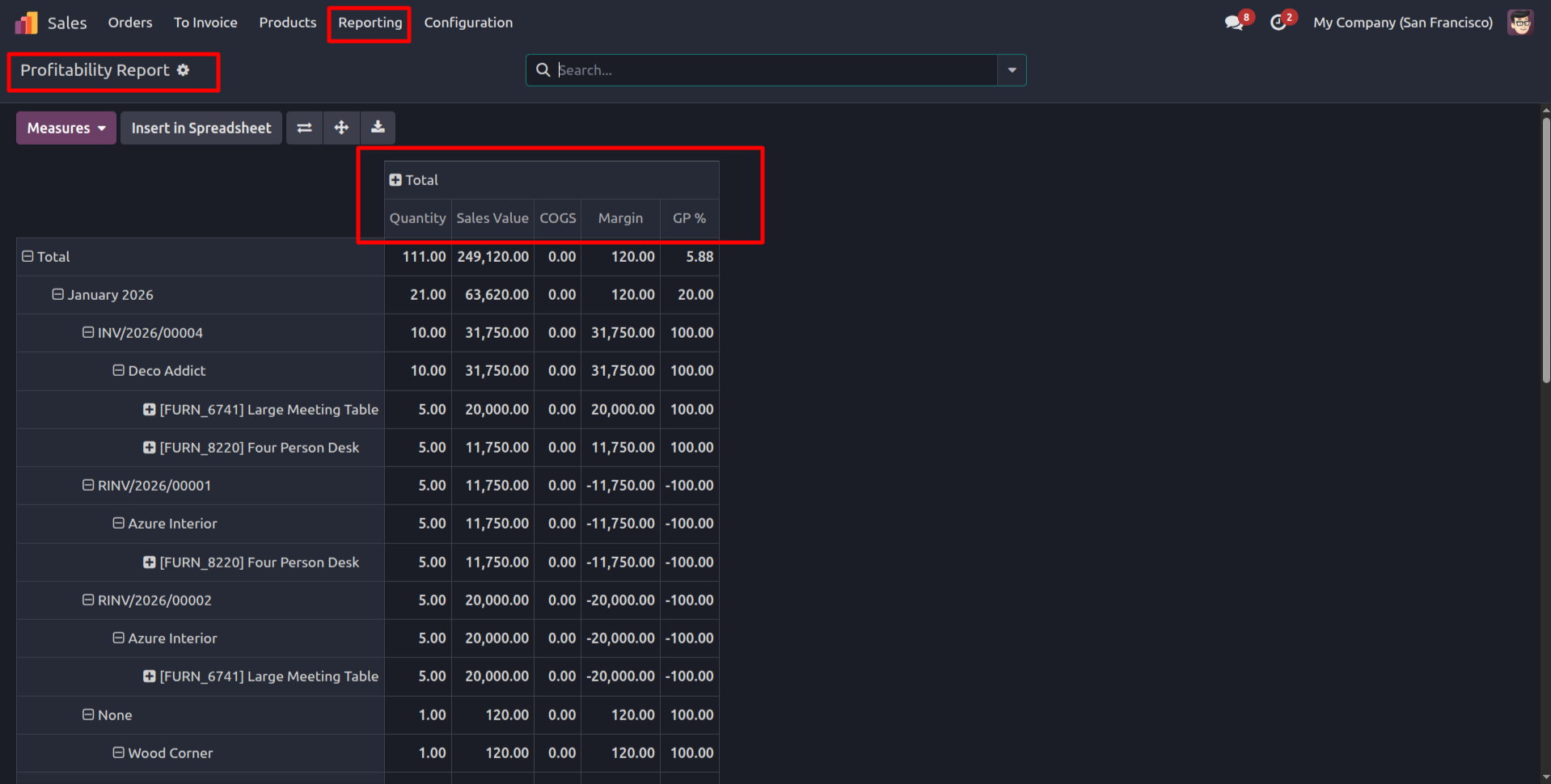Click the Sales app logo icon
This screenshot has width=1551, height=784.
point(26,23)
